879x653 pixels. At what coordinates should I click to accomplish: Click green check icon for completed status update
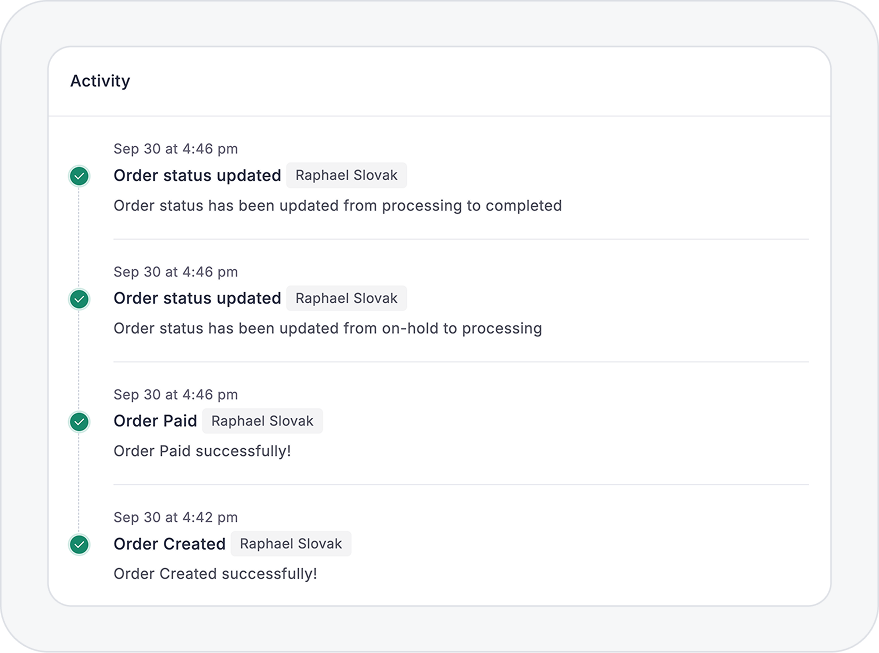[x=79, y=176]
